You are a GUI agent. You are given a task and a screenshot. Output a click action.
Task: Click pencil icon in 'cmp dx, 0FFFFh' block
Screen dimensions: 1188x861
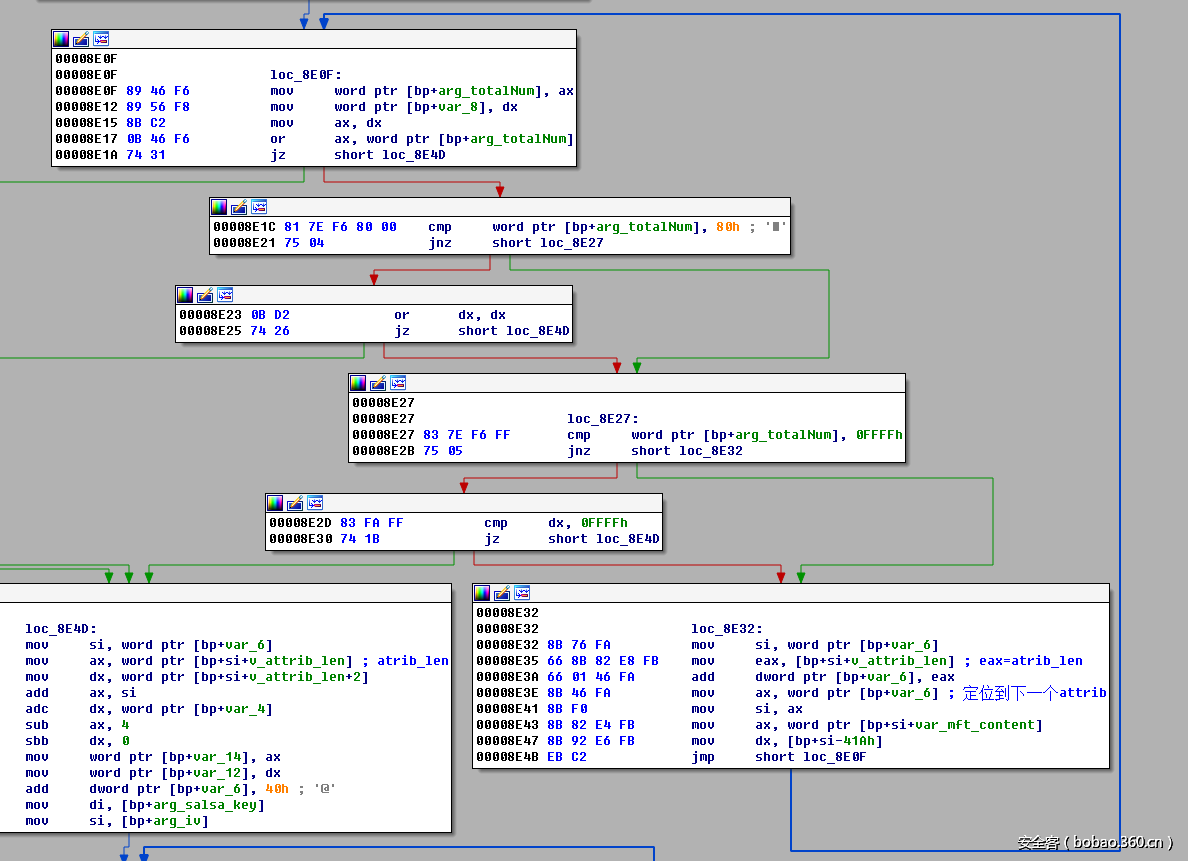295,503
